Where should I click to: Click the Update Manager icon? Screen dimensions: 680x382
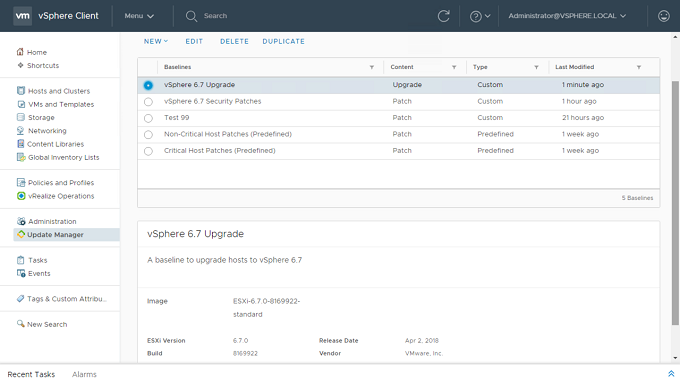point(21,235)
